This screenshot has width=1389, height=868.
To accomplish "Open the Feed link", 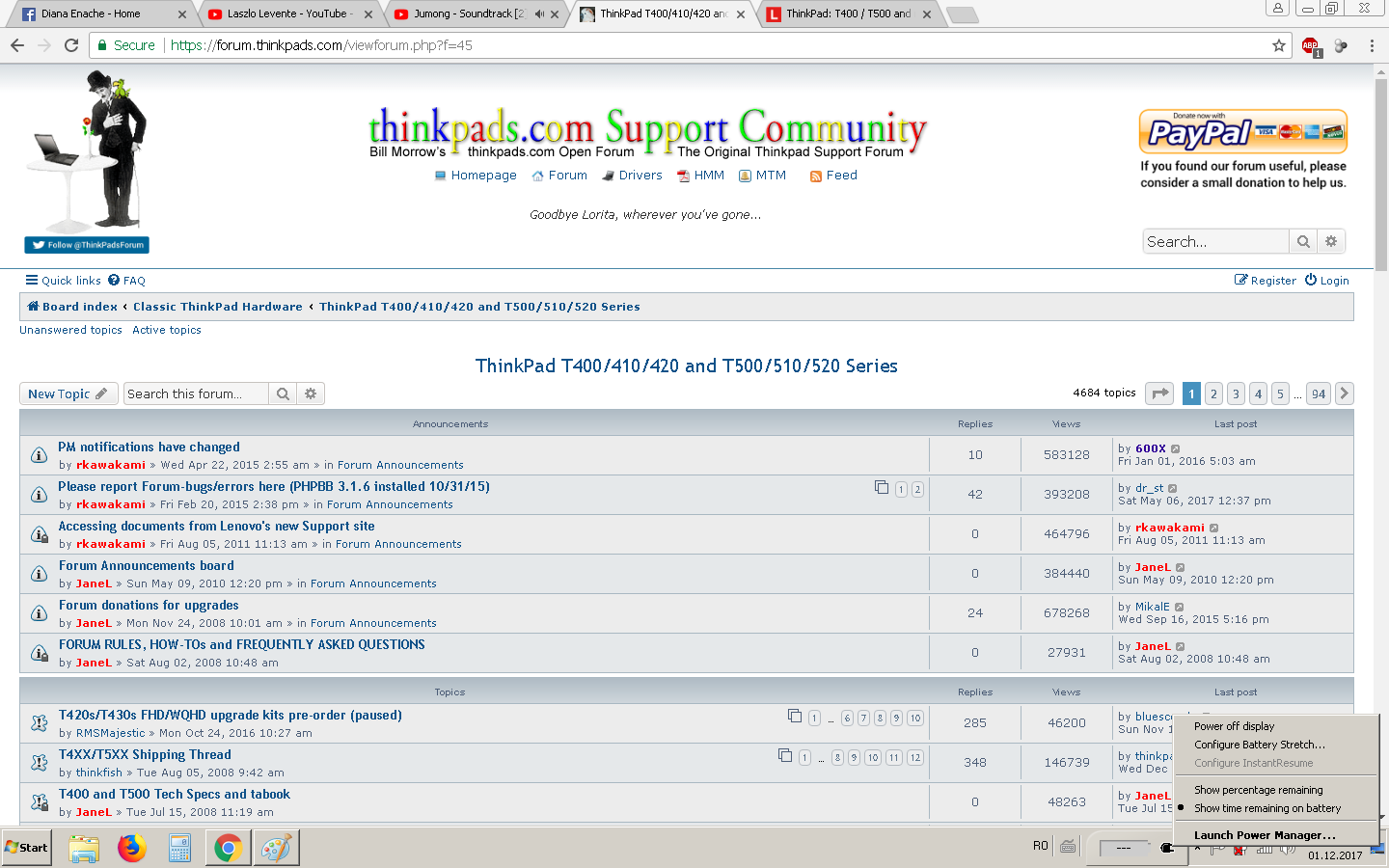I will tap(833, 176).
